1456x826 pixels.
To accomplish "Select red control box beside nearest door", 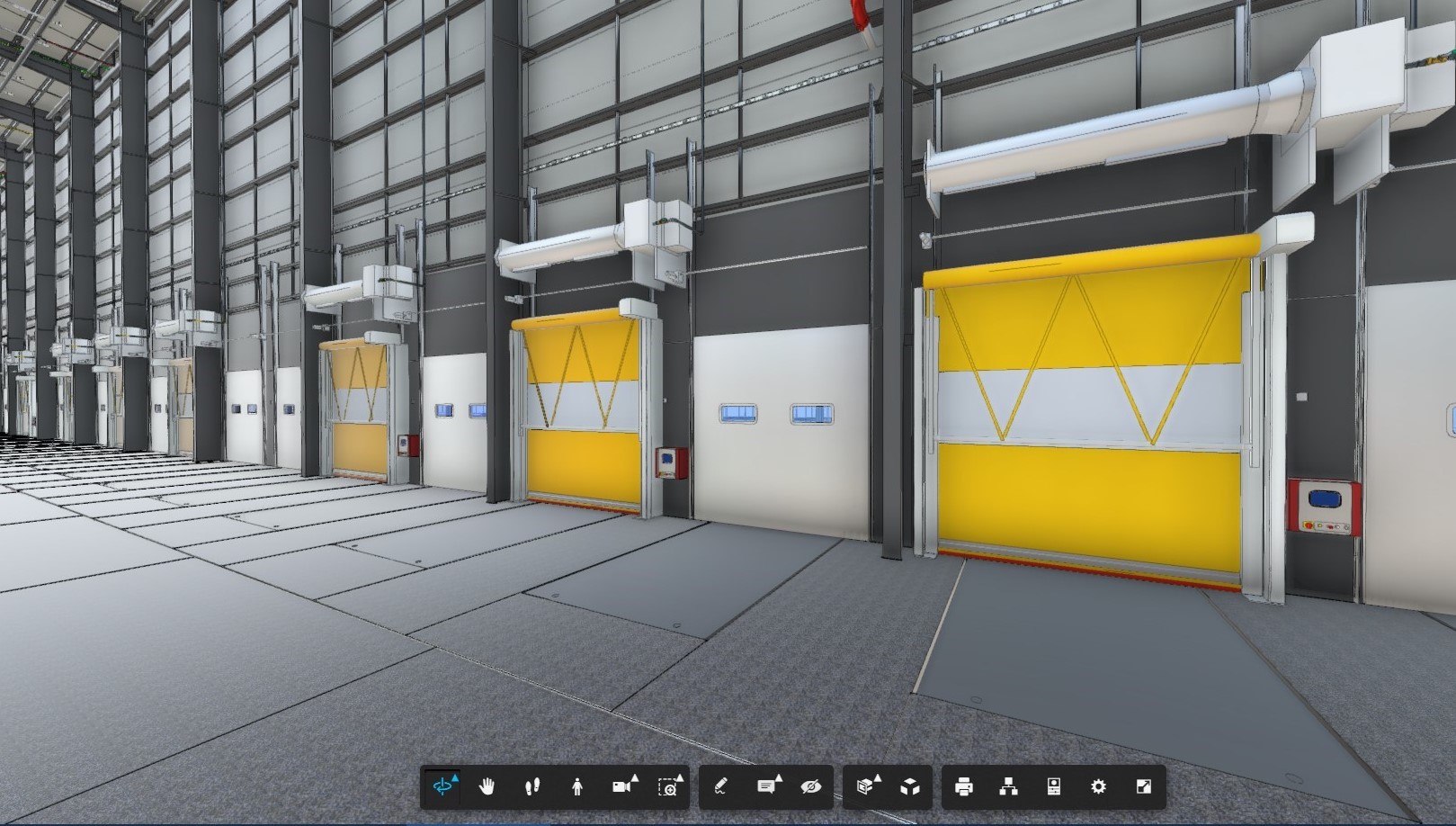I will pyautogui.click(x=1324, y=507).
